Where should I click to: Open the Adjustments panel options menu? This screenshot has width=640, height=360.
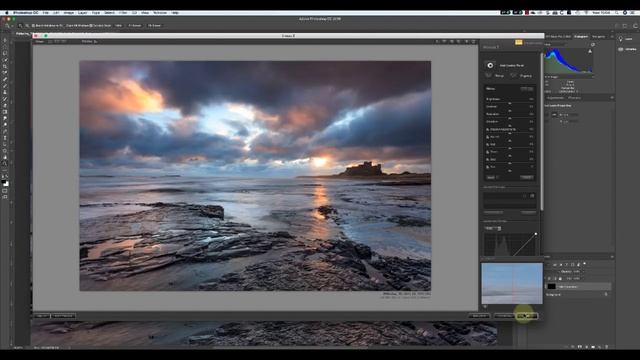click(611, 98)
